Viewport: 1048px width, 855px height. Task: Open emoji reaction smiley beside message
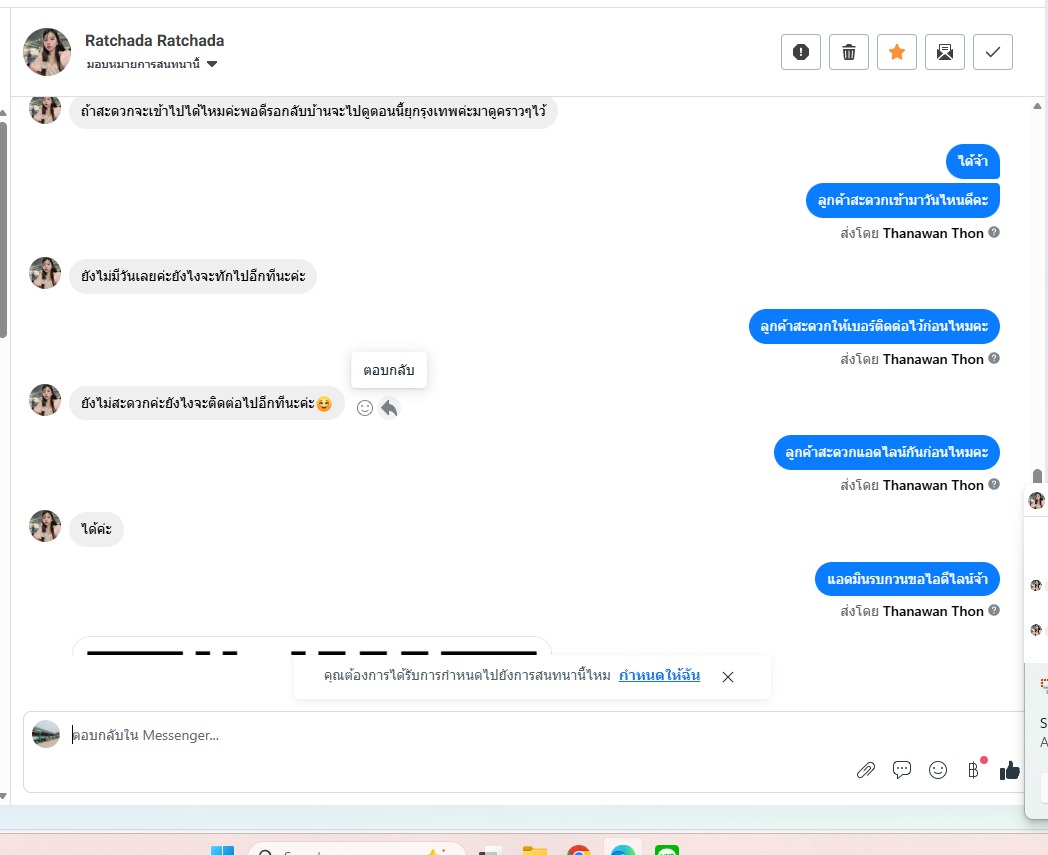365,408
